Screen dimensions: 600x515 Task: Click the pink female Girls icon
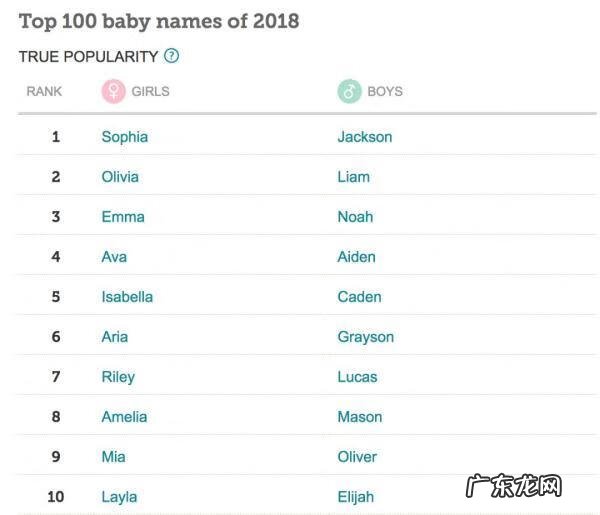pyautogui.click(x=114, y=91)
